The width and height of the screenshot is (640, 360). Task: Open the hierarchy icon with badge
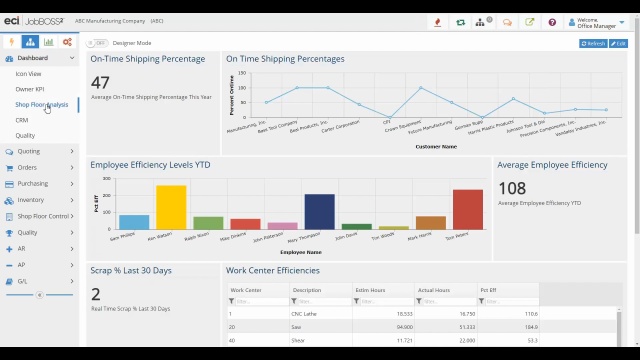tap(480, 22)
